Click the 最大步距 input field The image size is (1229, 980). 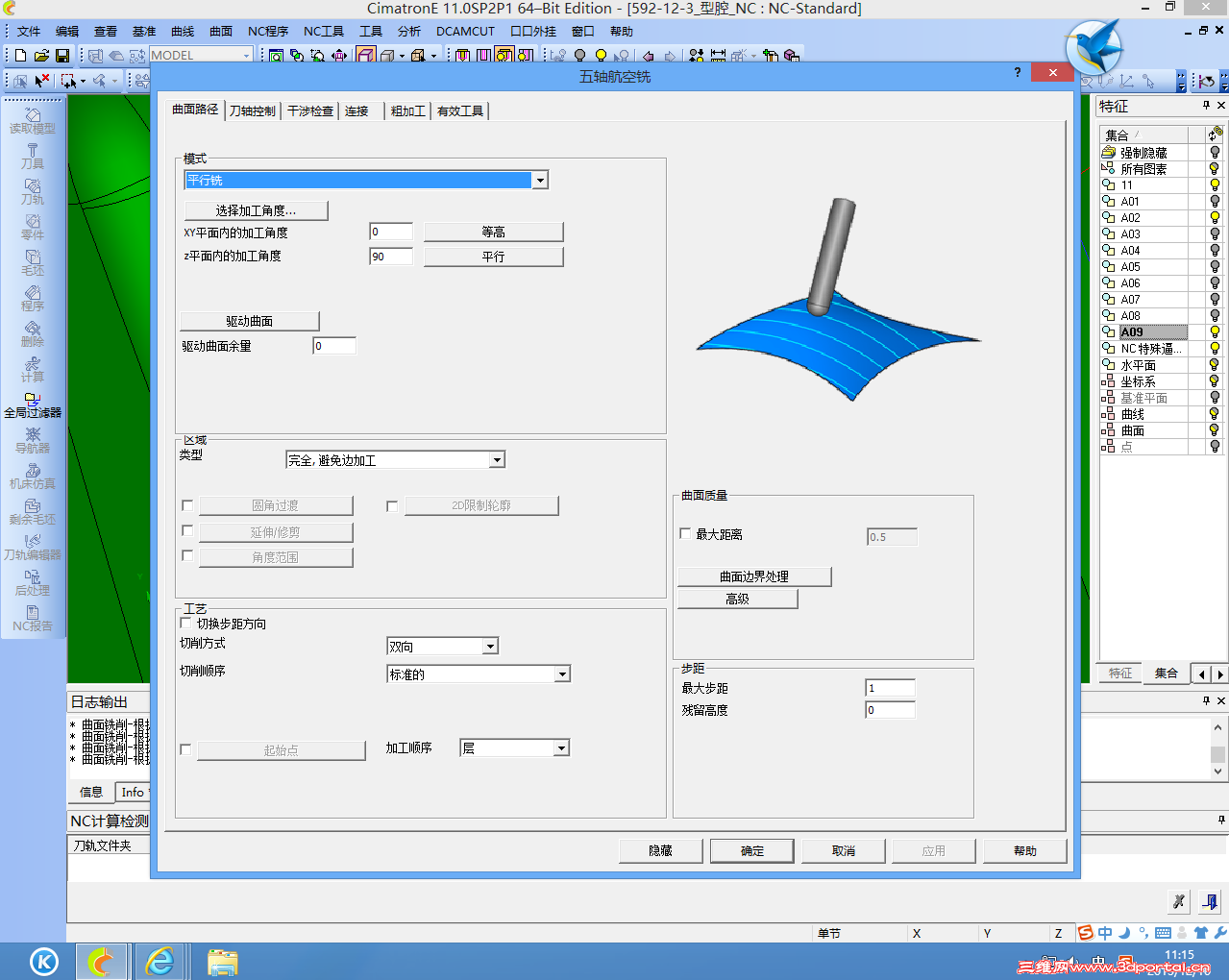coord(891,688)
